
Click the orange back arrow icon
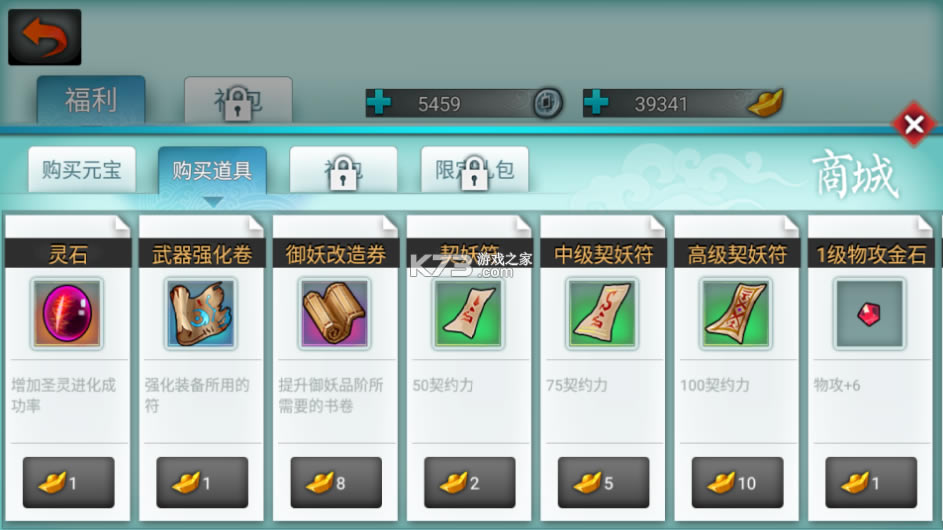45,37
